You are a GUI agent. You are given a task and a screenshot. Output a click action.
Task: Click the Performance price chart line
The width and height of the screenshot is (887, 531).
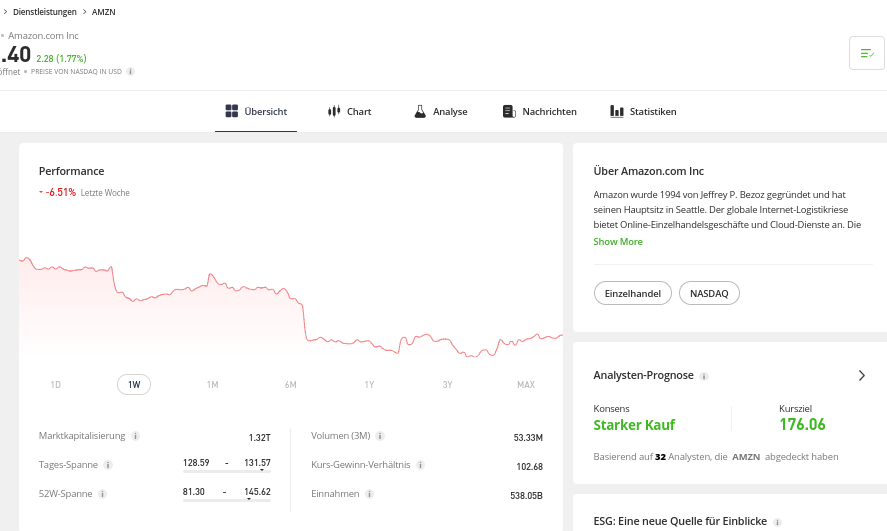coord(291,305)
